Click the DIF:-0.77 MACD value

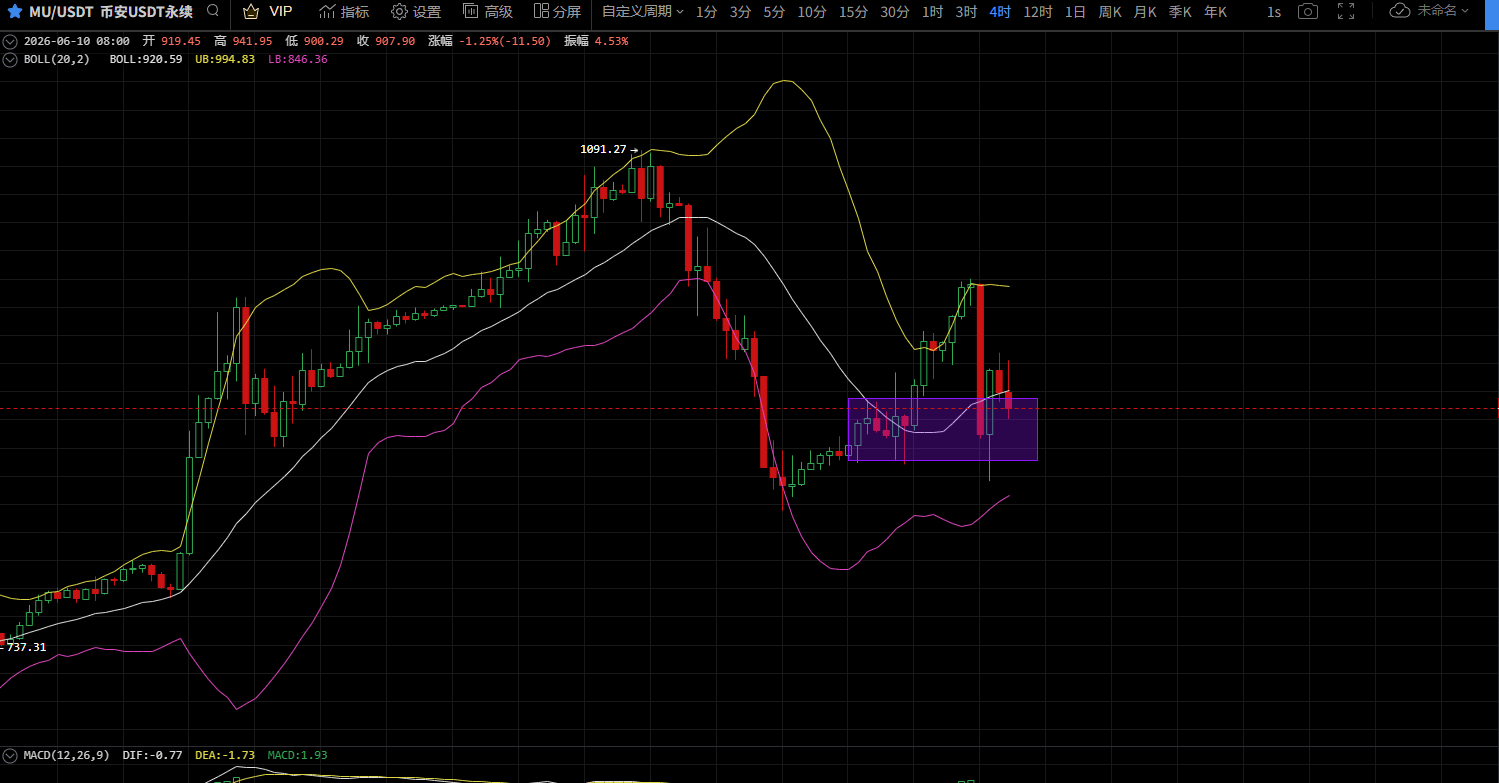pos(152,755)
